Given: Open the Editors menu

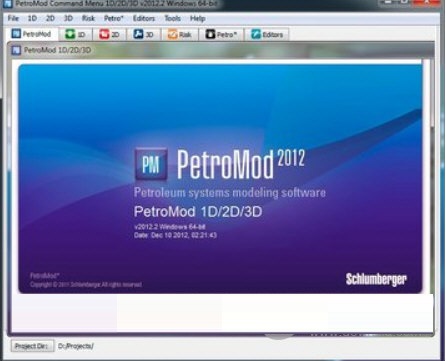Looking at the screenshot, I should [x=144, y=18].
